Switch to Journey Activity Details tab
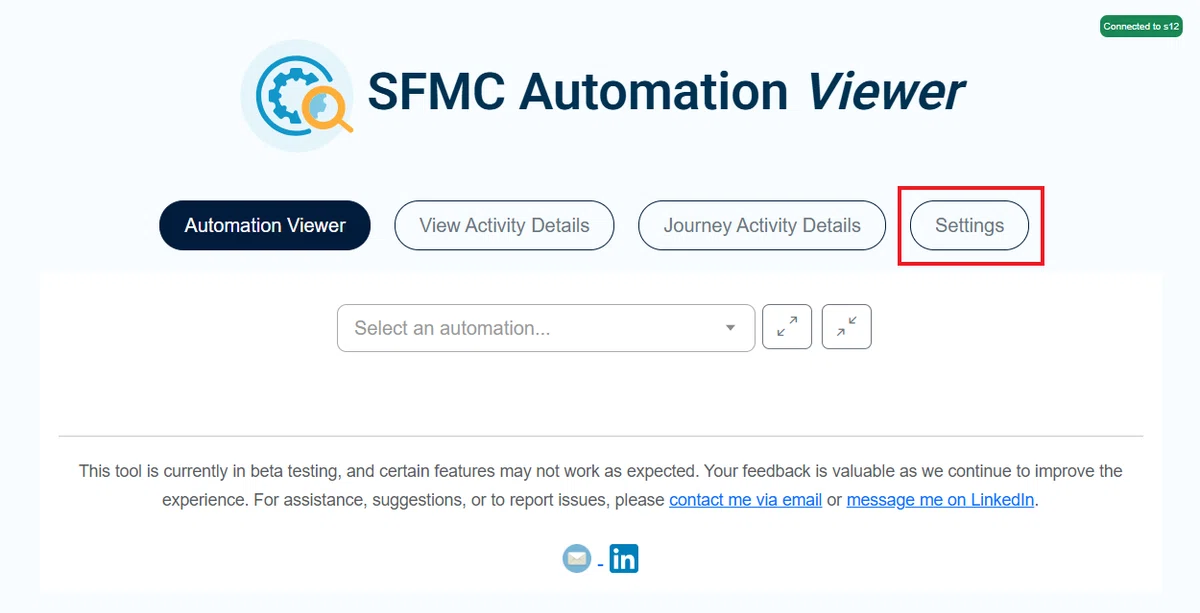The width and height of the screenshot is (1200, 613). (762, 225)
